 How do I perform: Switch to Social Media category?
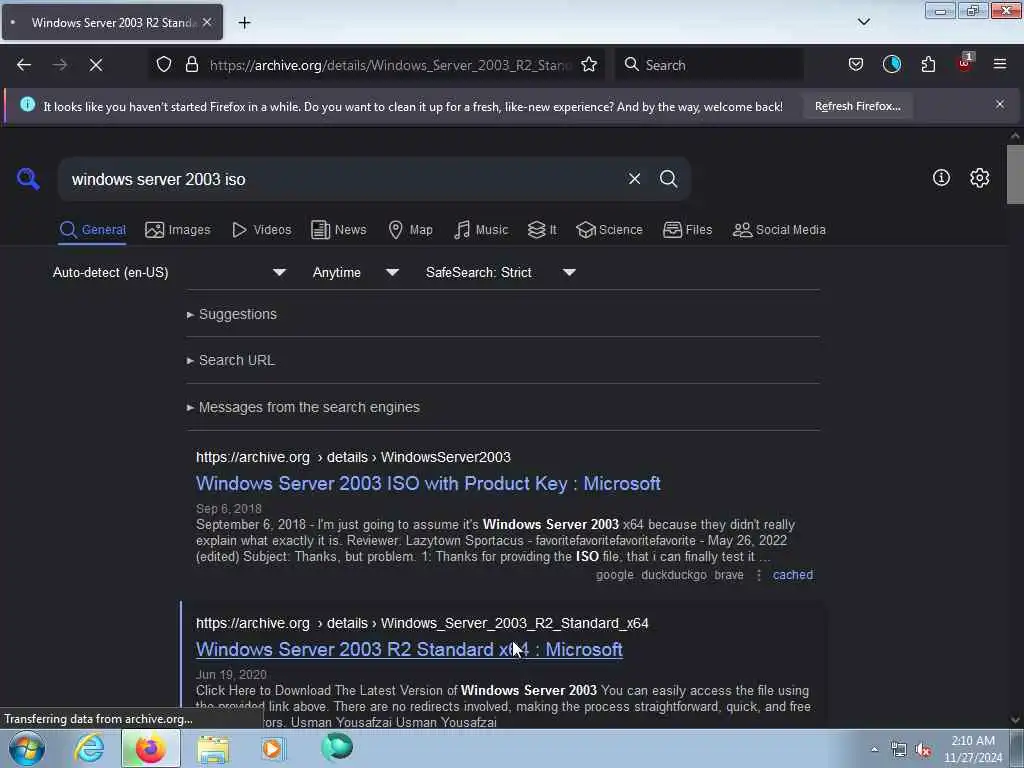(779, 230)
